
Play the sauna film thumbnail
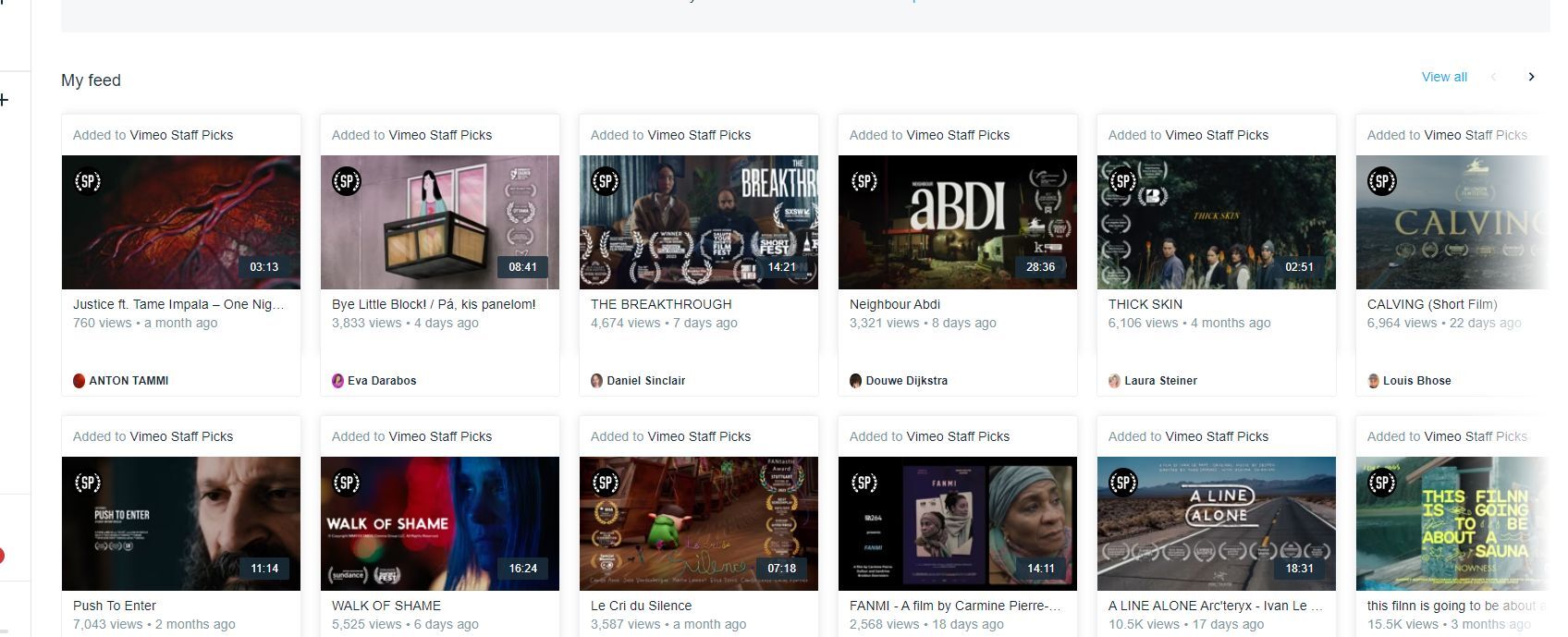coord(1452,523)
